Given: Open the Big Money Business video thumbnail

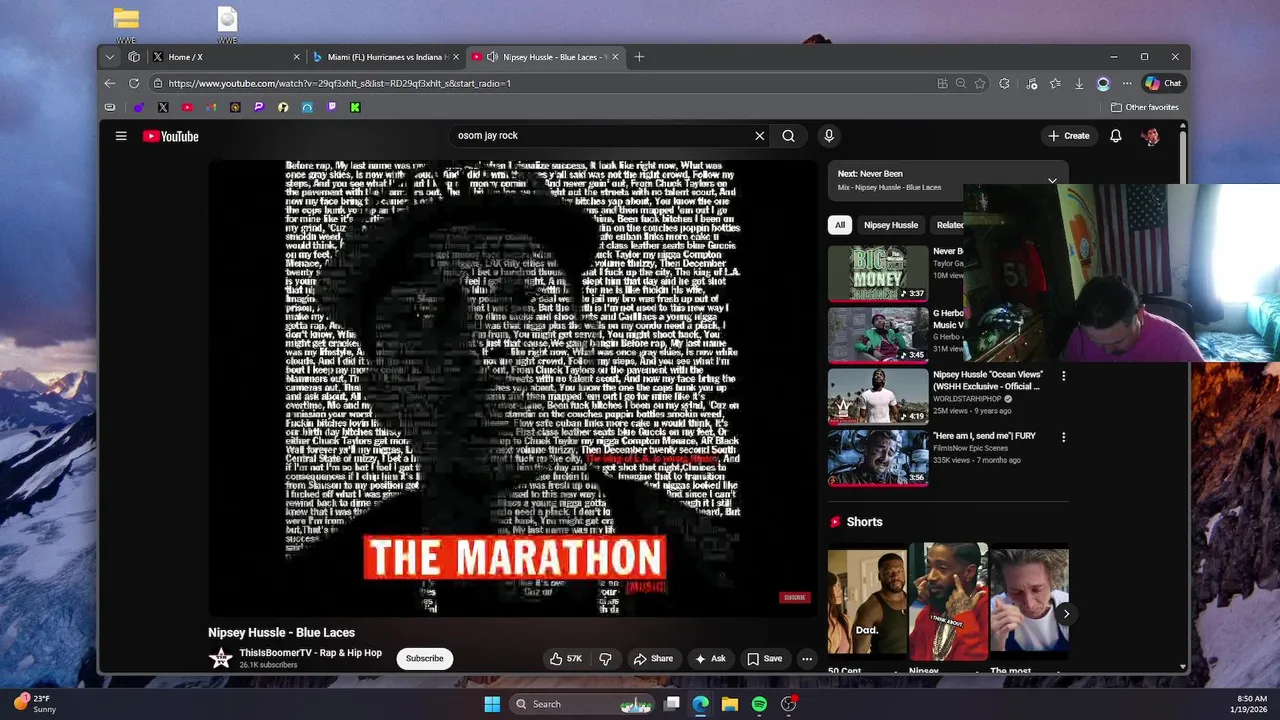Looking at the screenshot, I should [x=878, y=273].
